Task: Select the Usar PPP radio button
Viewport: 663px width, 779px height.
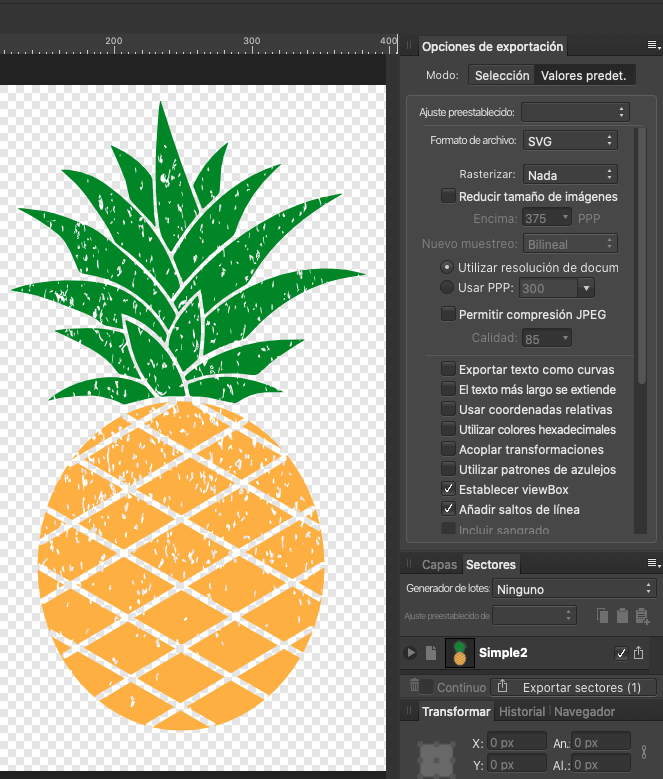Action: point(447,287)
